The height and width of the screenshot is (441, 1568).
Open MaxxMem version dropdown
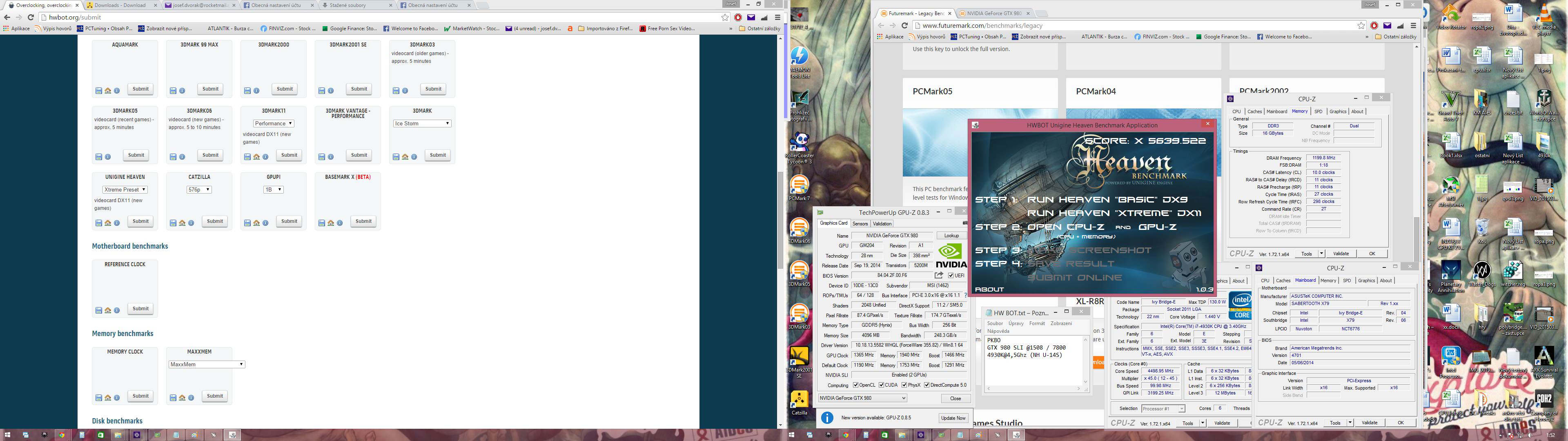tap(206, 364)
